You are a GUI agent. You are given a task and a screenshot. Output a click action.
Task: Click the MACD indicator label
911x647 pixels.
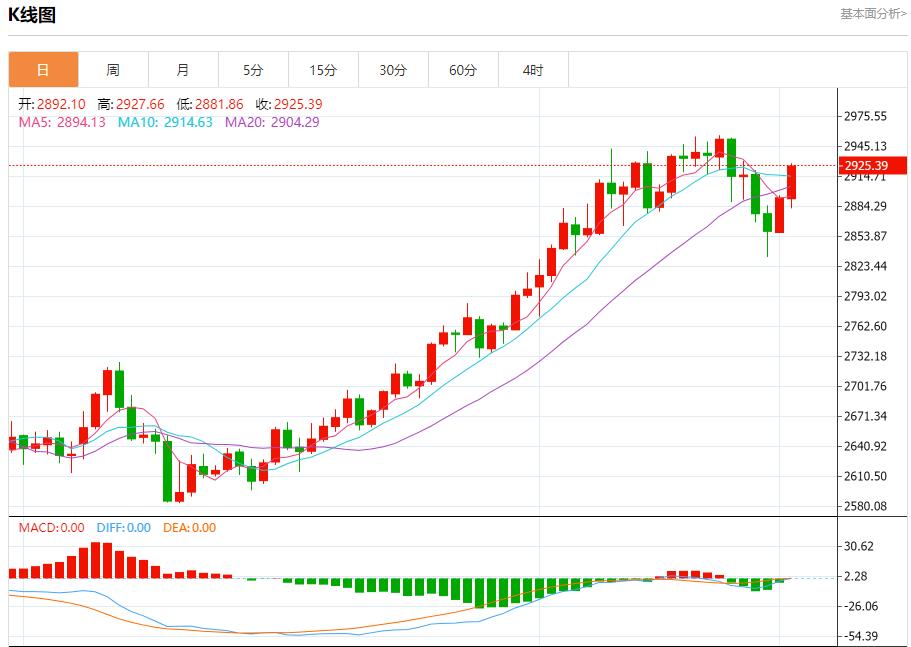pos(47,527)
